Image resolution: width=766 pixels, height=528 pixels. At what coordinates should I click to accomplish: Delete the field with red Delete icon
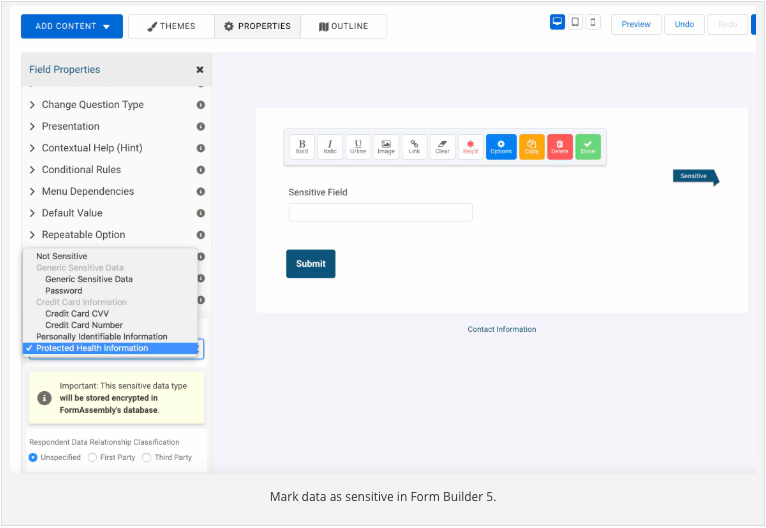(560, 147)
